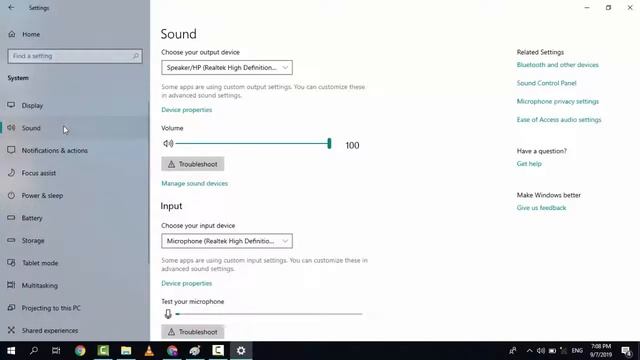Viewport: 640px width, 360px height.
Task: Click the Tablet mode icon
Action: (x=11, y=262)
